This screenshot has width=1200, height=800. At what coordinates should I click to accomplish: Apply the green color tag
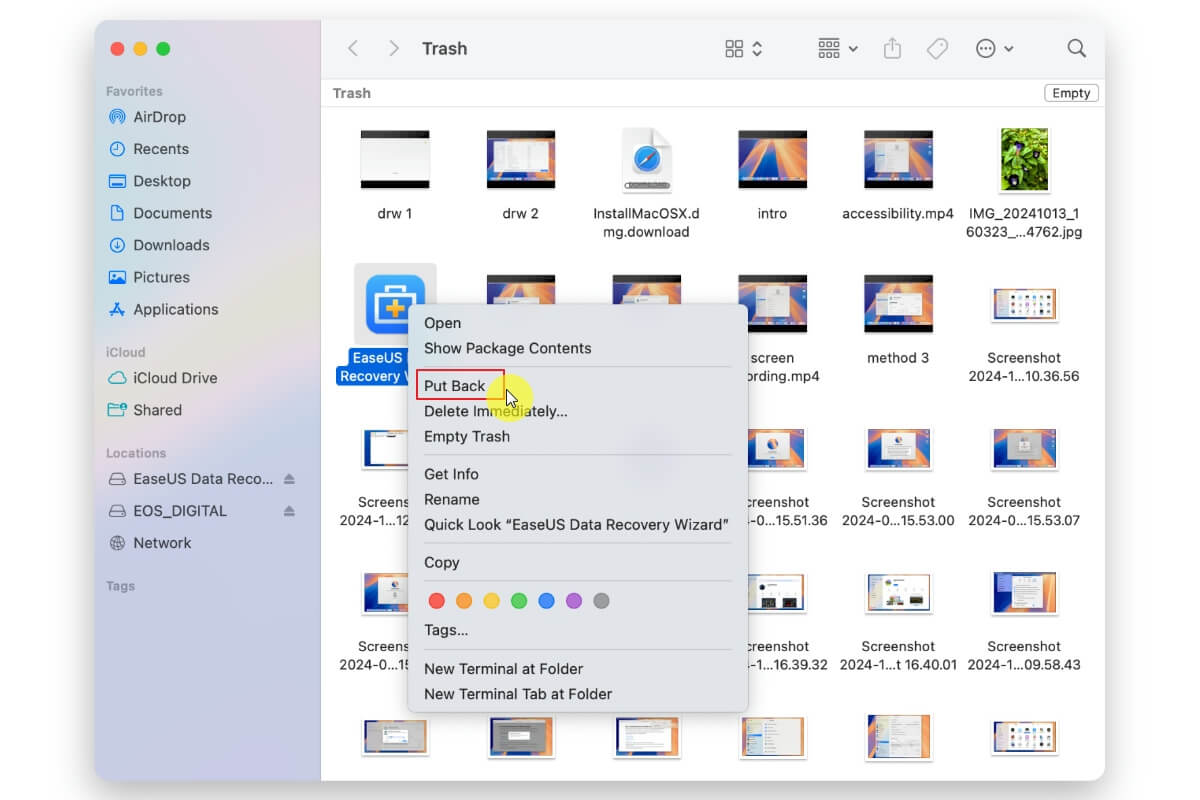[519, 601]
